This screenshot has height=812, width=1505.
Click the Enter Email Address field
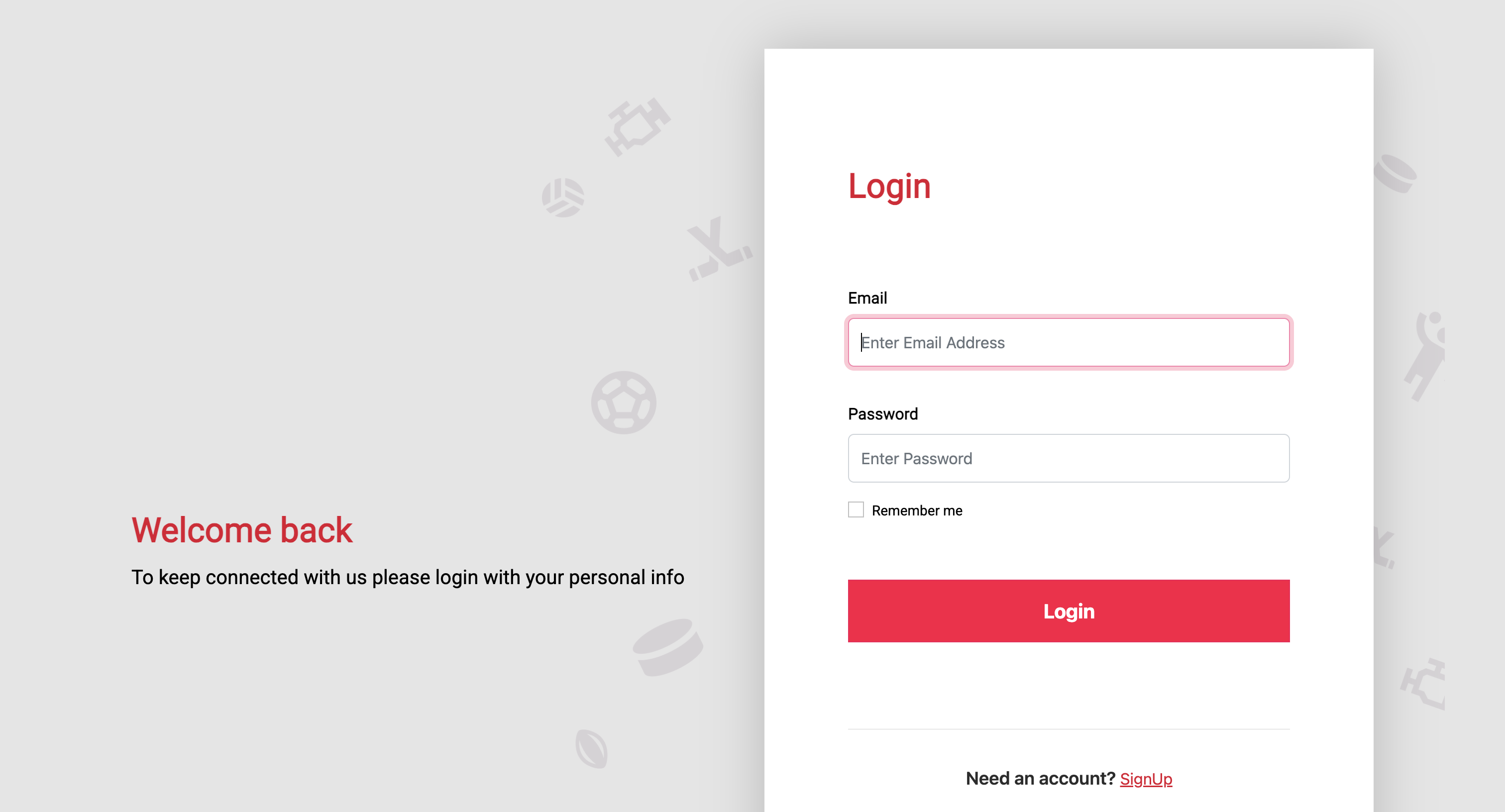[x=1068, y=342]
